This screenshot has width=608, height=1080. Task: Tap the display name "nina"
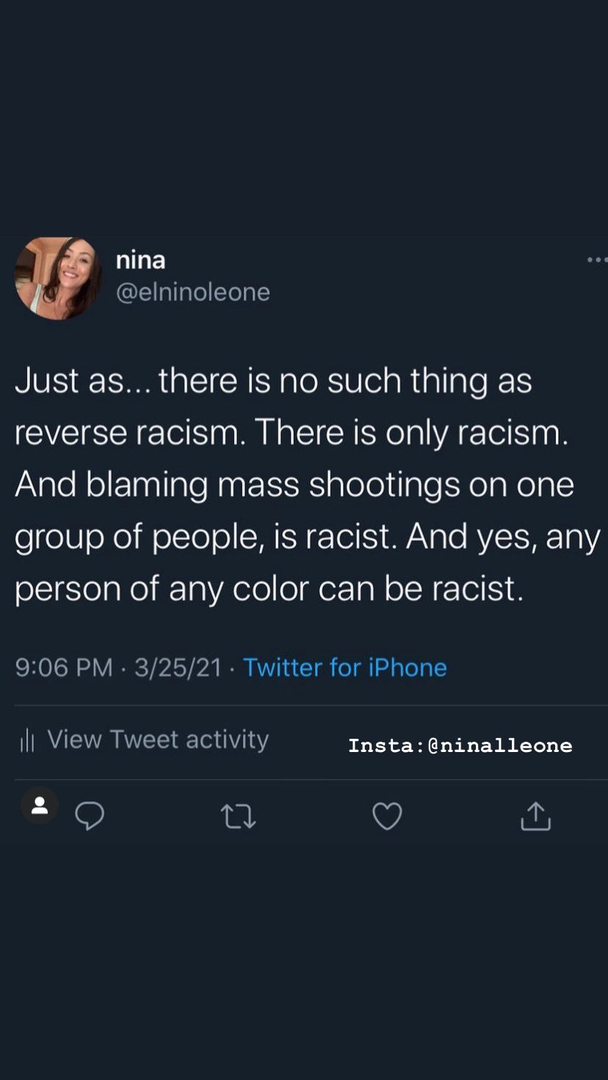pyautogui.click(x=141, y=260)
